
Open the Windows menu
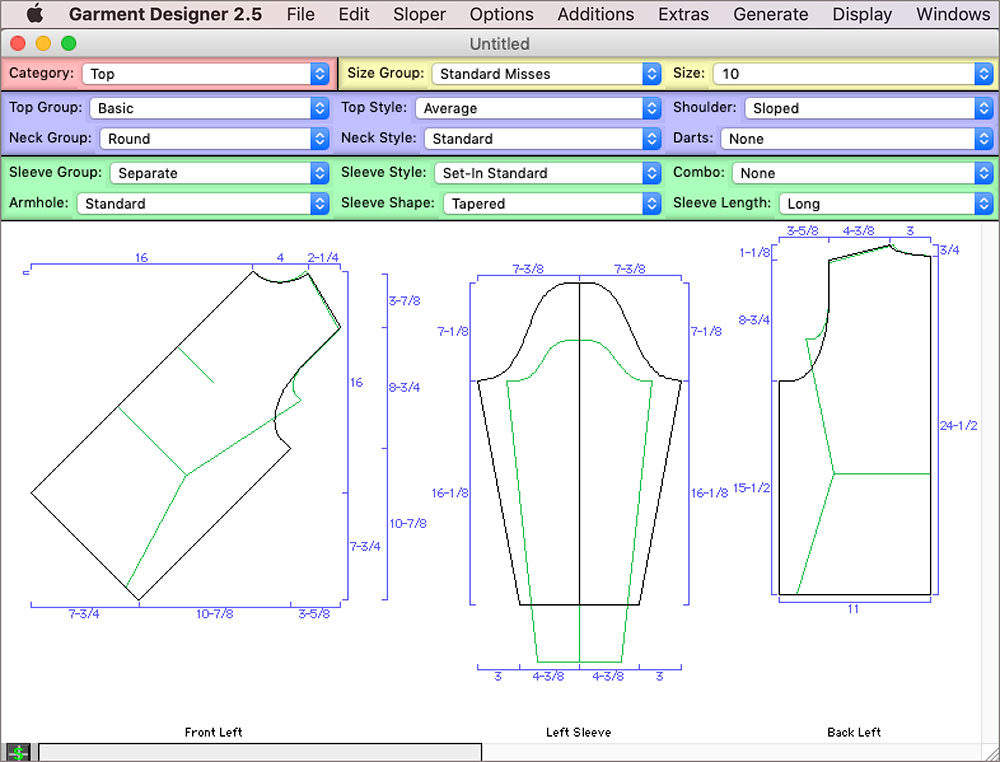coord(953,14)
